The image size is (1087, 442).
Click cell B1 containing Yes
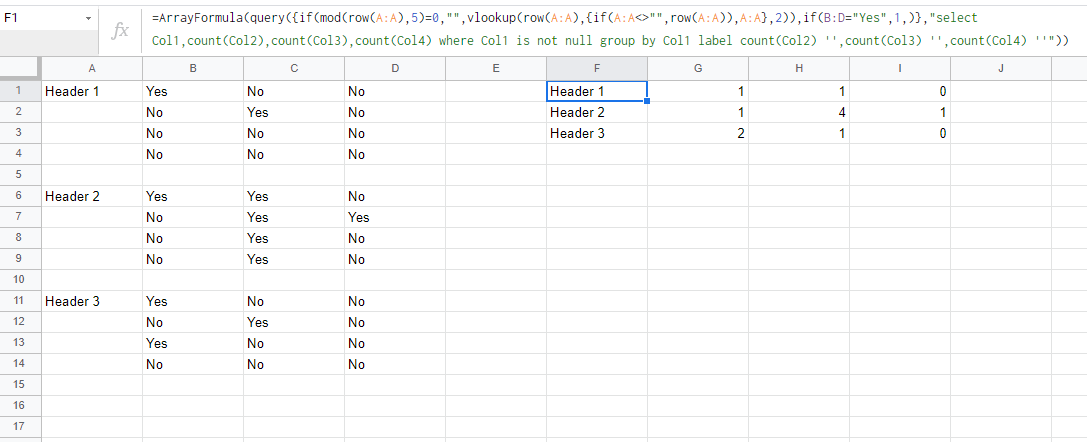[193, 91]
